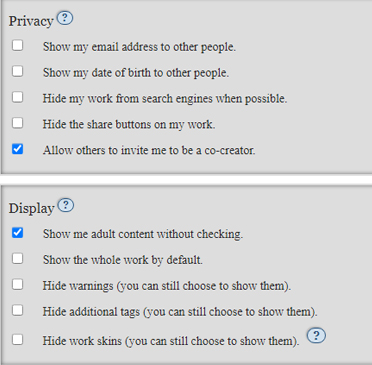Viewport: 372px width, 365px height.
Task: Open help icon beside Hide work skins
Action: [x=316, y=336]
